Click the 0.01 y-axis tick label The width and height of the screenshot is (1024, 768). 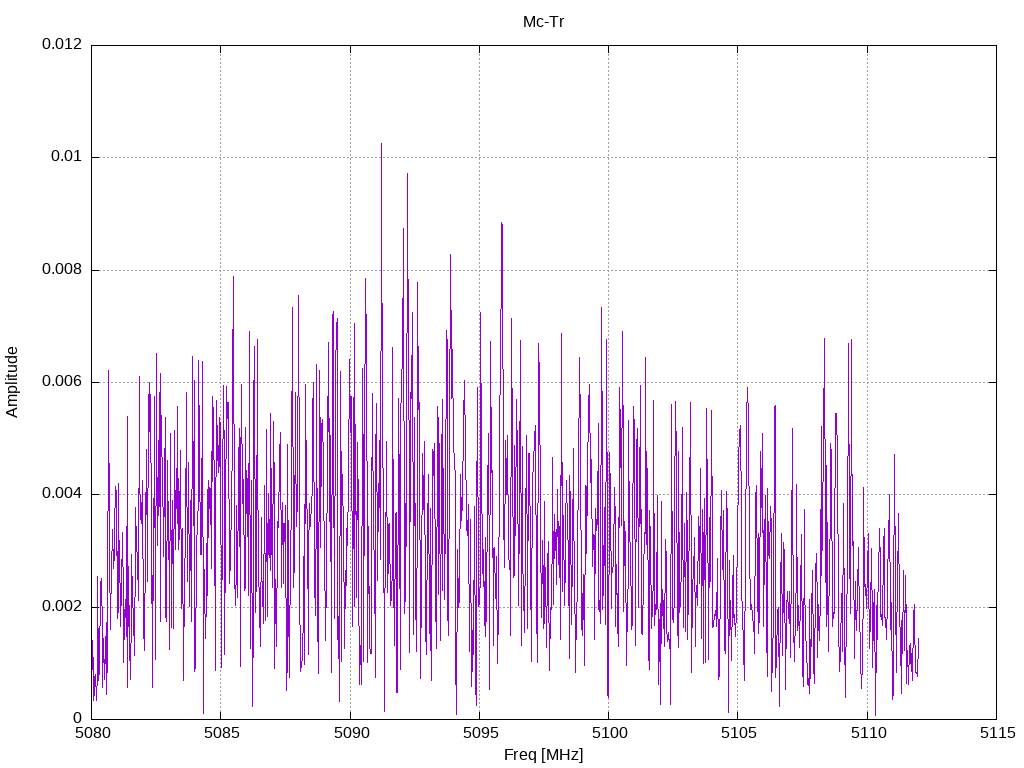(67, 157)
